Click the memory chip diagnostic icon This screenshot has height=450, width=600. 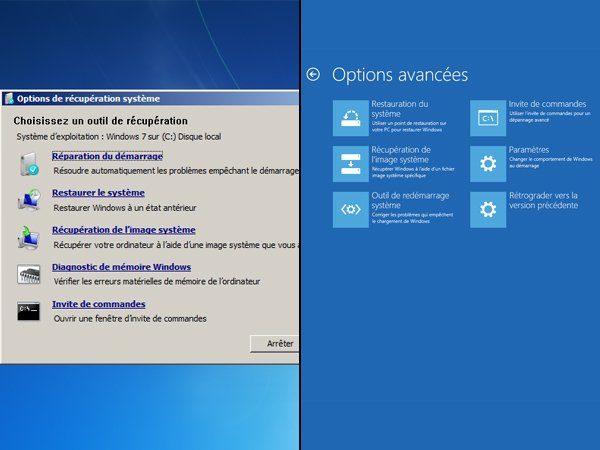[x=29, y=274]
